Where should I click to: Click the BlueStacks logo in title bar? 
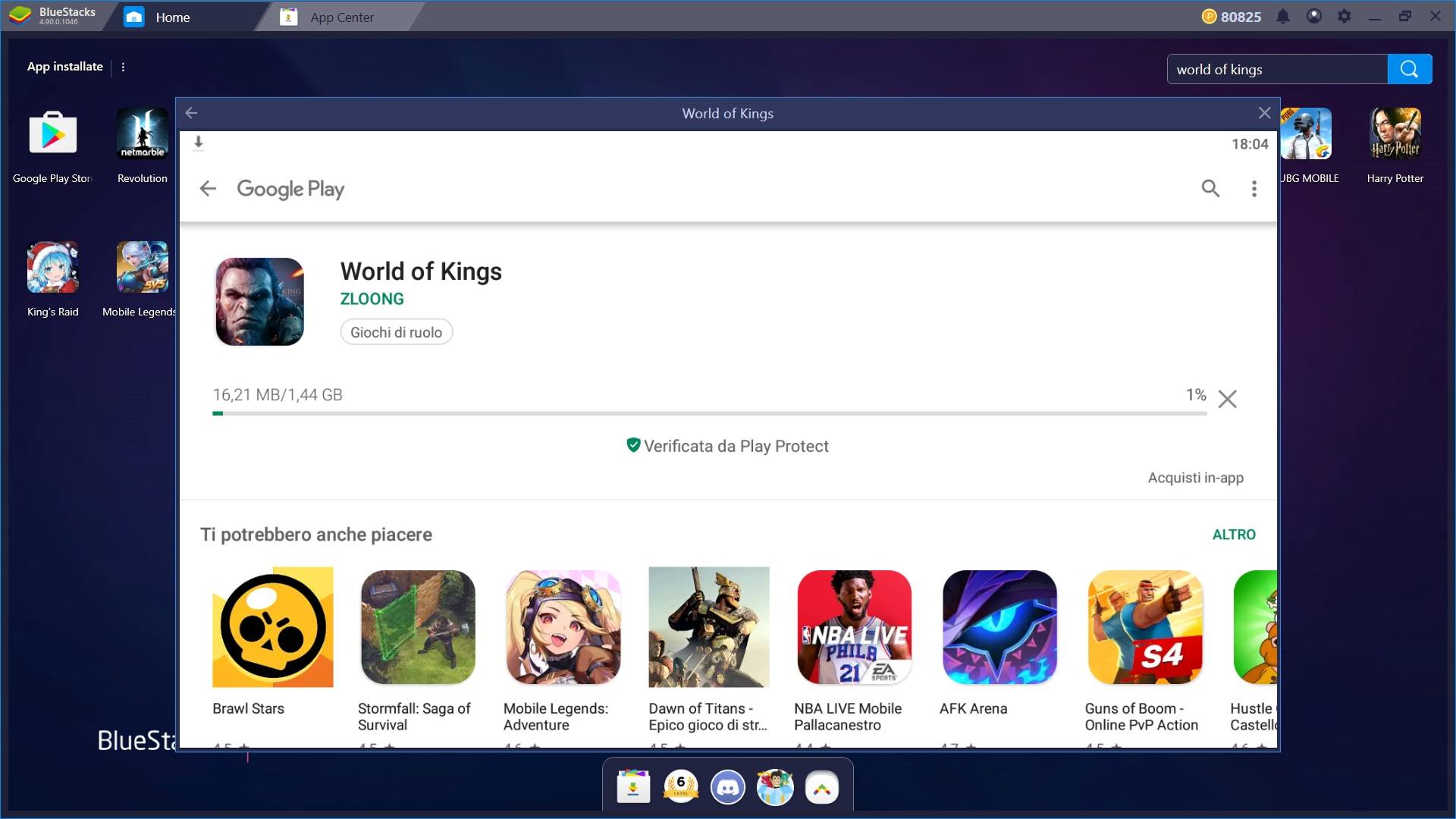coord(20,15)
